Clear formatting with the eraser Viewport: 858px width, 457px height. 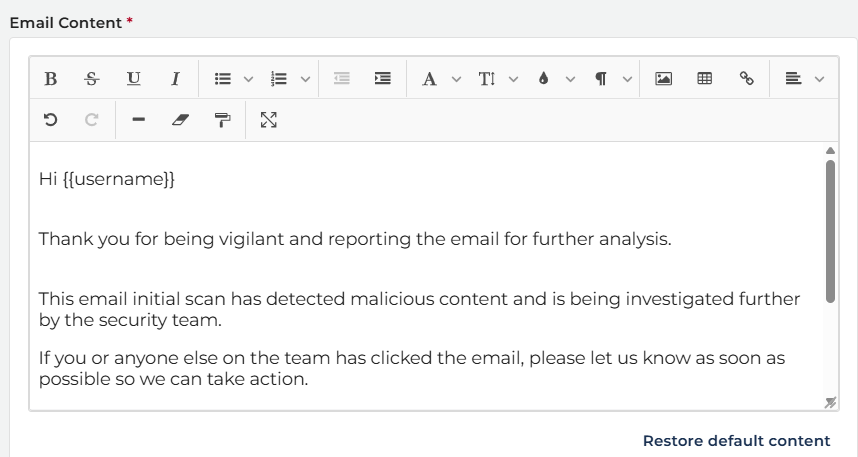pyautogui.click(x=180, y=120)
